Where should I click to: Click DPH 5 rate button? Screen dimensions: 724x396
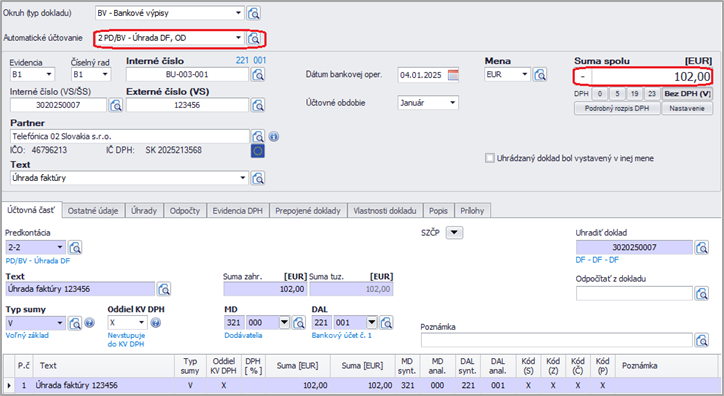click(617, 94)
